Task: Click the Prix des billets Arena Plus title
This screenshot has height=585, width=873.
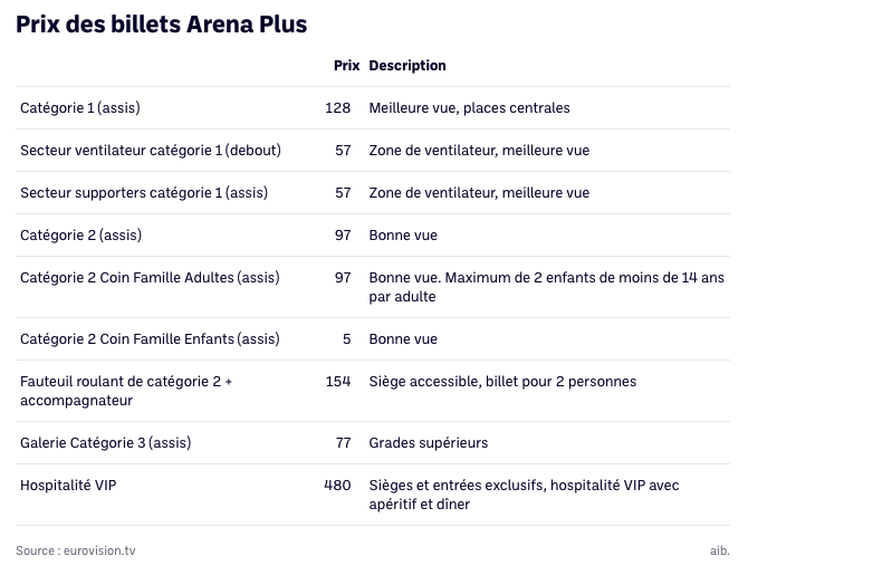Action: click(x=161, y=24)
